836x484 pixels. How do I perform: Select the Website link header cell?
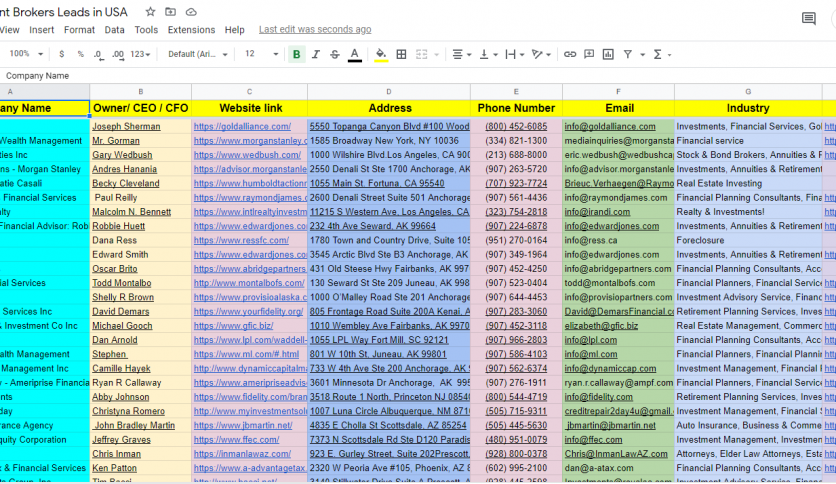[250, 108]
